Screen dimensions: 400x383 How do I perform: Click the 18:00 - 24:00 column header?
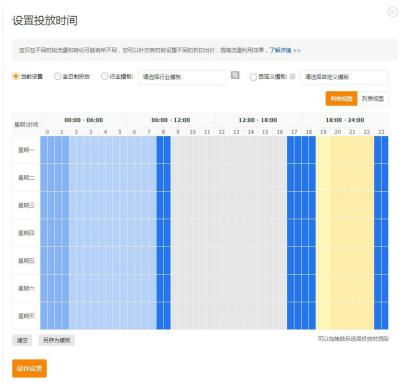pos(345,120)
